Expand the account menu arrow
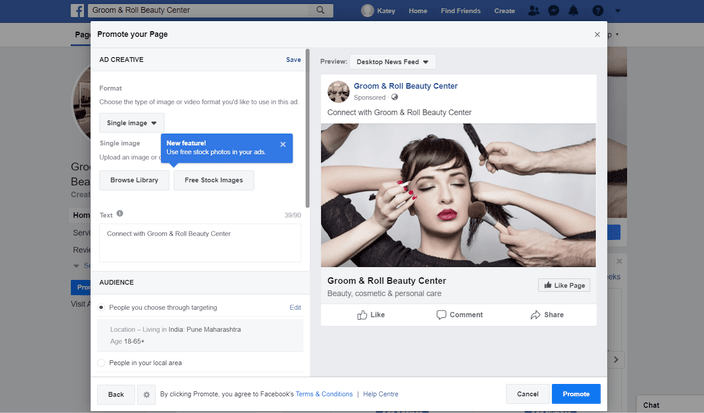The height and width of the screenshot is (413, 704). [x=618, y=10]
